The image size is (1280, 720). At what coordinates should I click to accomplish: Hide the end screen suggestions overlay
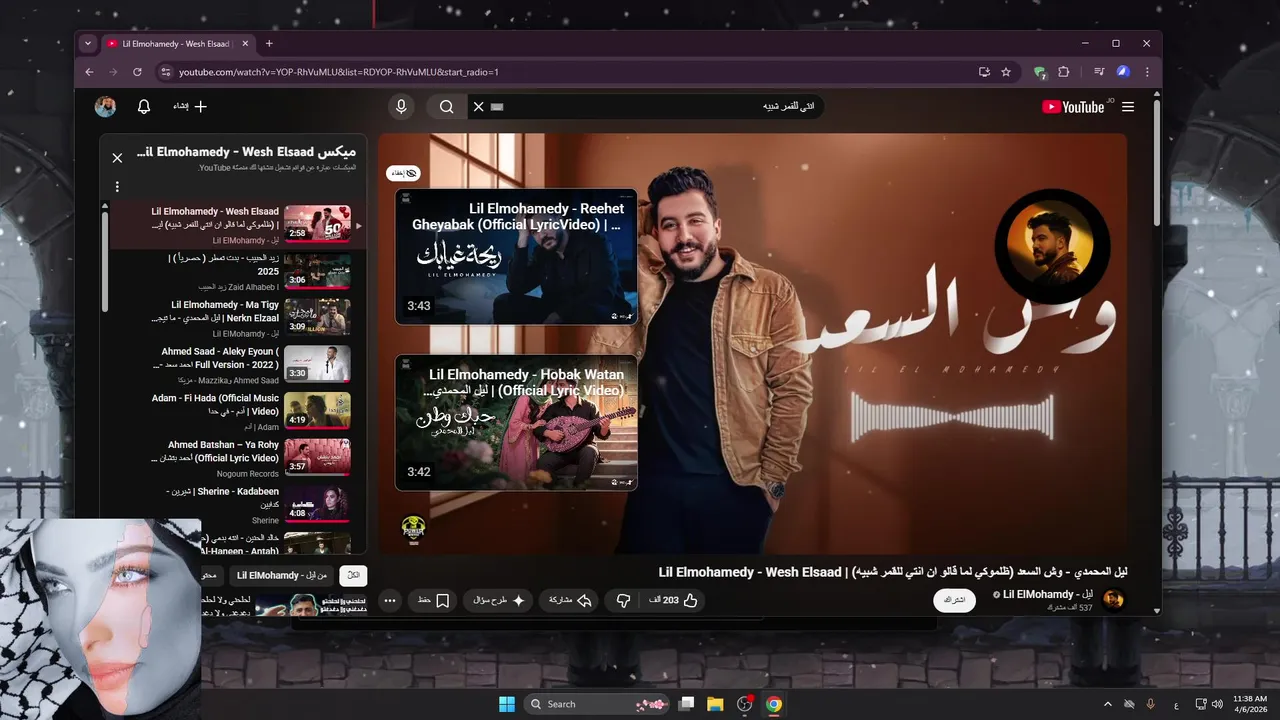pyautogui.click(x=403, y=173)
